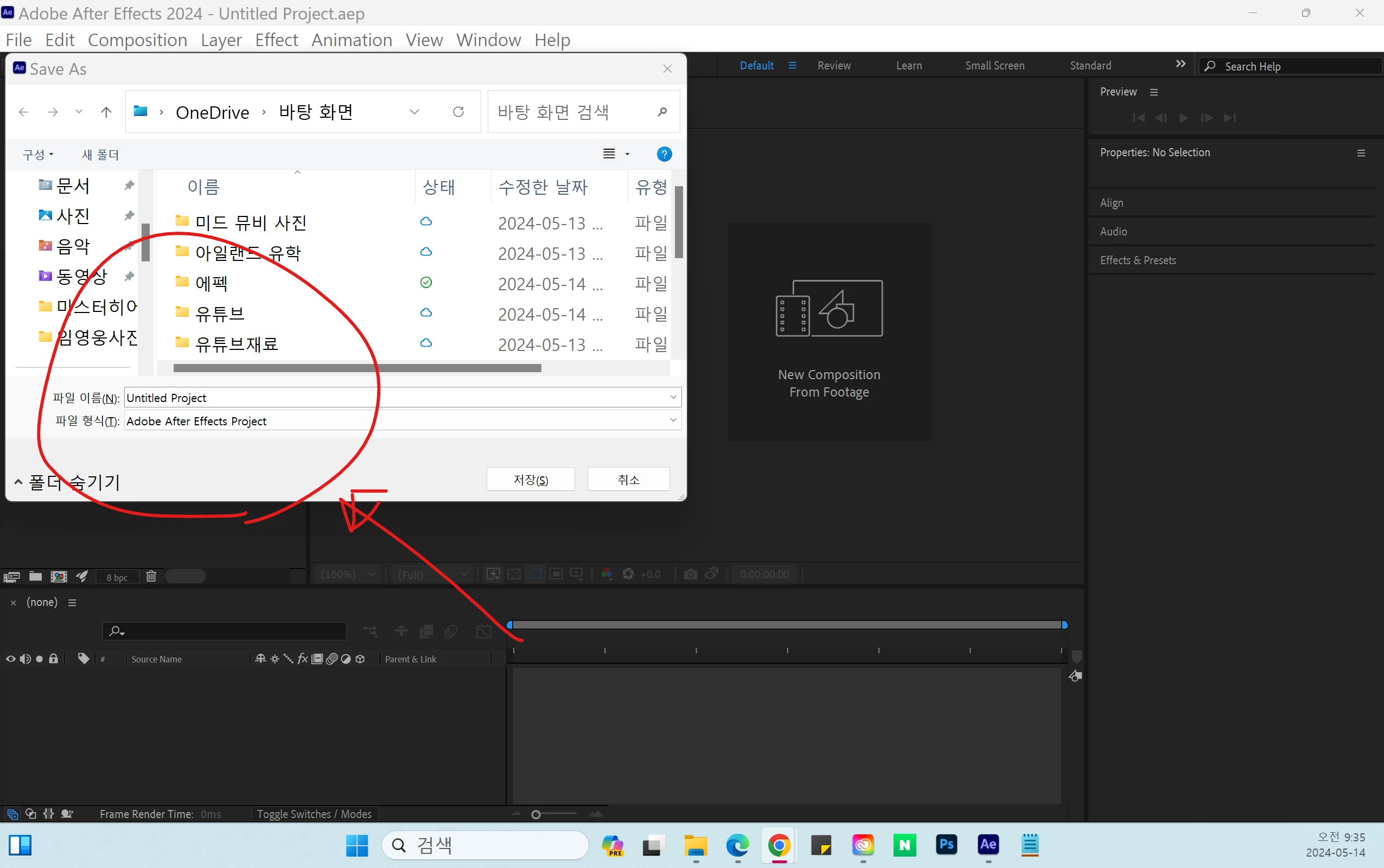This screenshot has width=1384, height=868.
Task: Open the Composition menu
Action: pyautogui.click(x=137, y=40)
